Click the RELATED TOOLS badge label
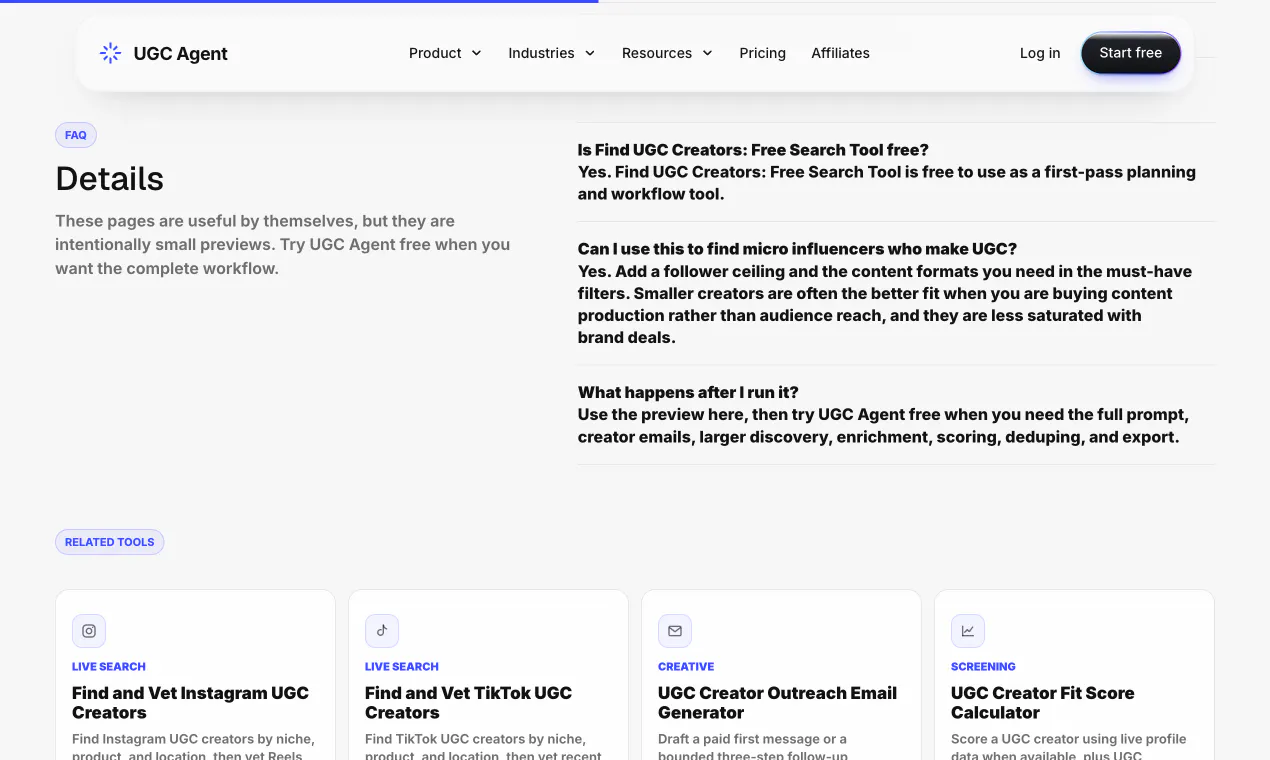Viewport: 1270px width, 760px height. 110,542
